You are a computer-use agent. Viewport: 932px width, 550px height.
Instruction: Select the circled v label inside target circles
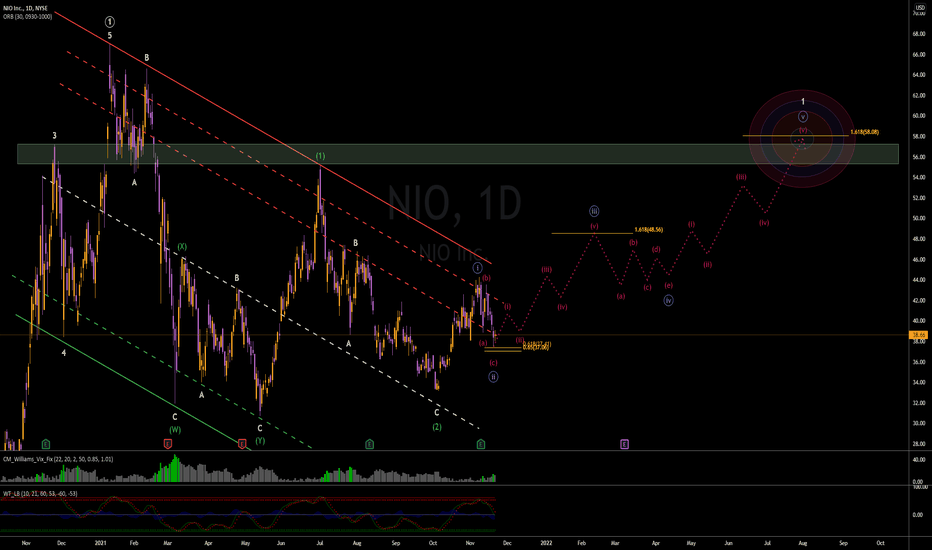[x=803, y=117]
